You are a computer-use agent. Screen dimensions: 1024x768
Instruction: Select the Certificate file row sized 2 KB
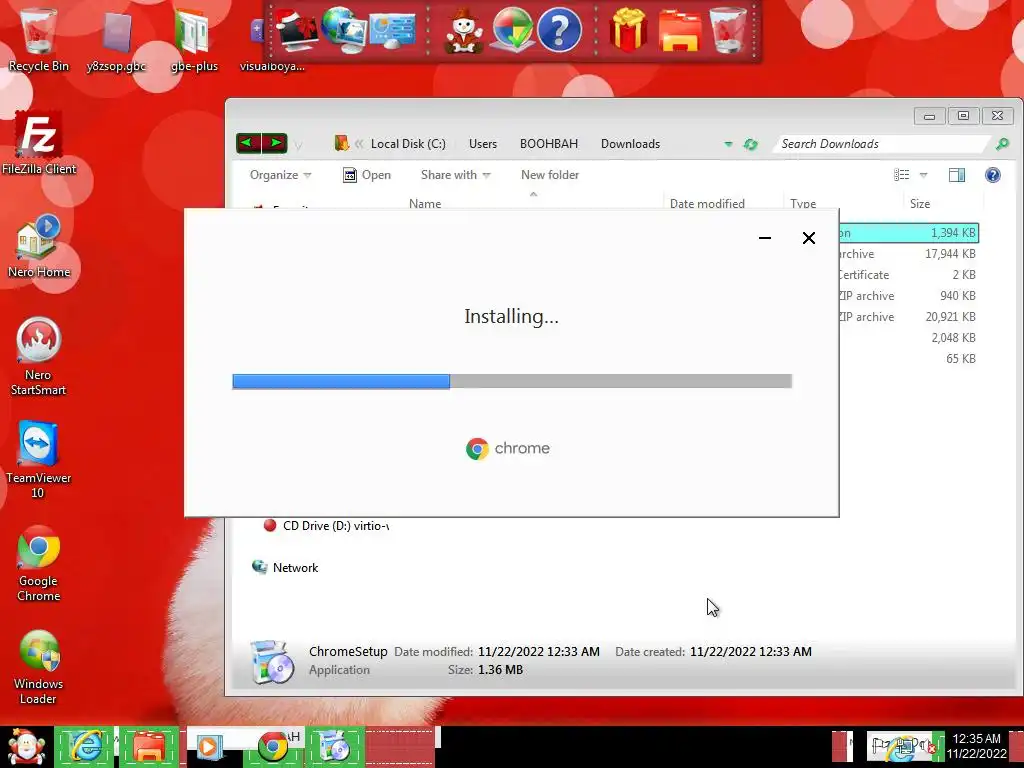(908, 275)
